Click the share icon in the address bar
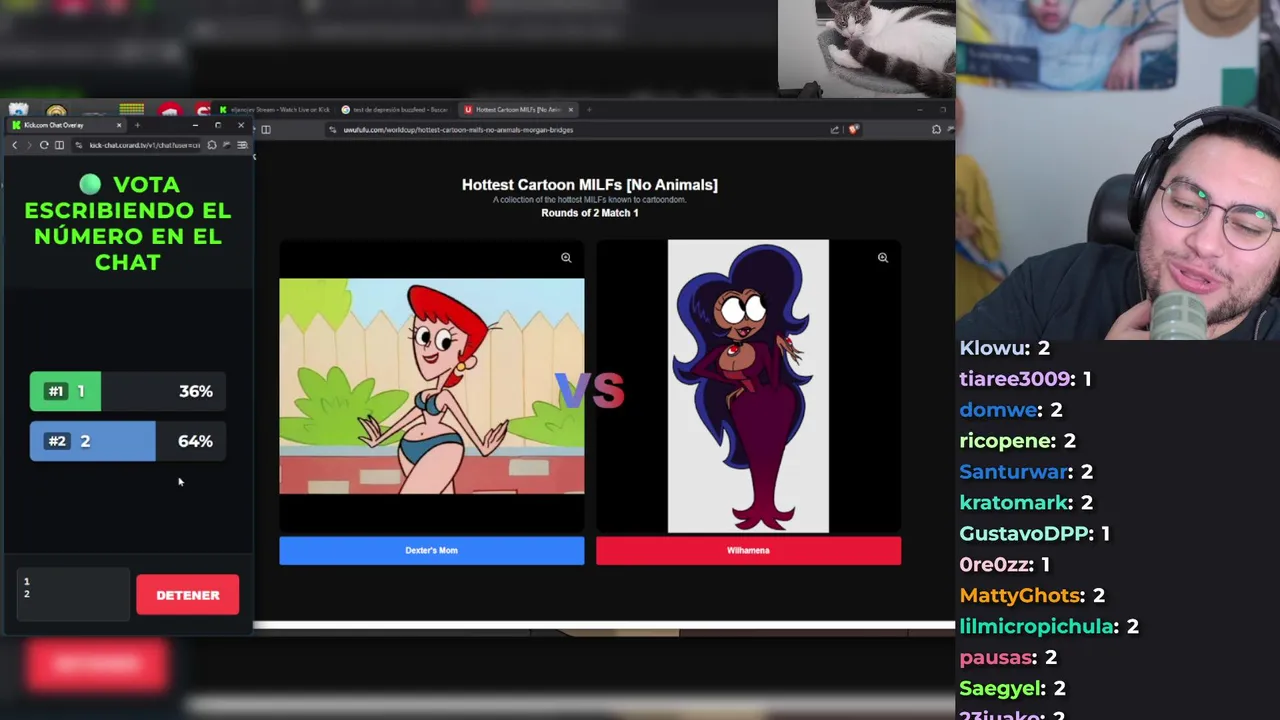Screen dimensions: 1280x720 tap(835, 129)
